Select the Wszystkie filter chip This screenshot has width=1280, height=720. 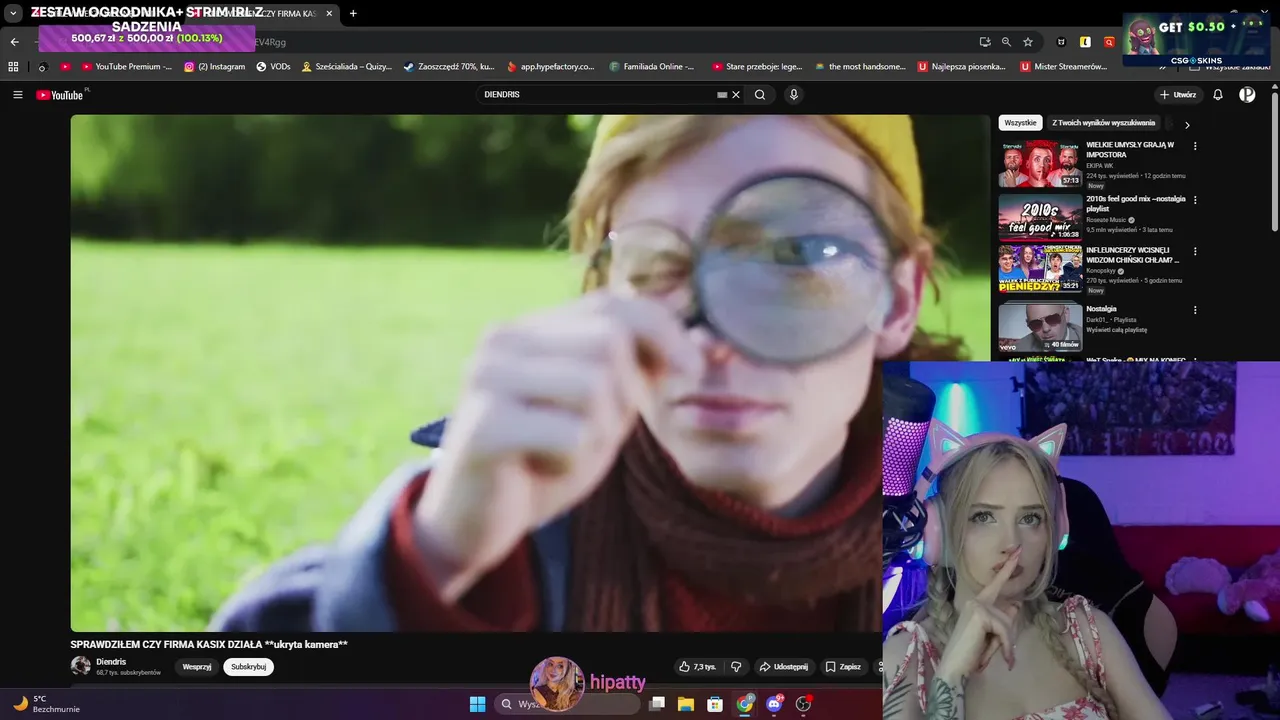(1020, 123)
